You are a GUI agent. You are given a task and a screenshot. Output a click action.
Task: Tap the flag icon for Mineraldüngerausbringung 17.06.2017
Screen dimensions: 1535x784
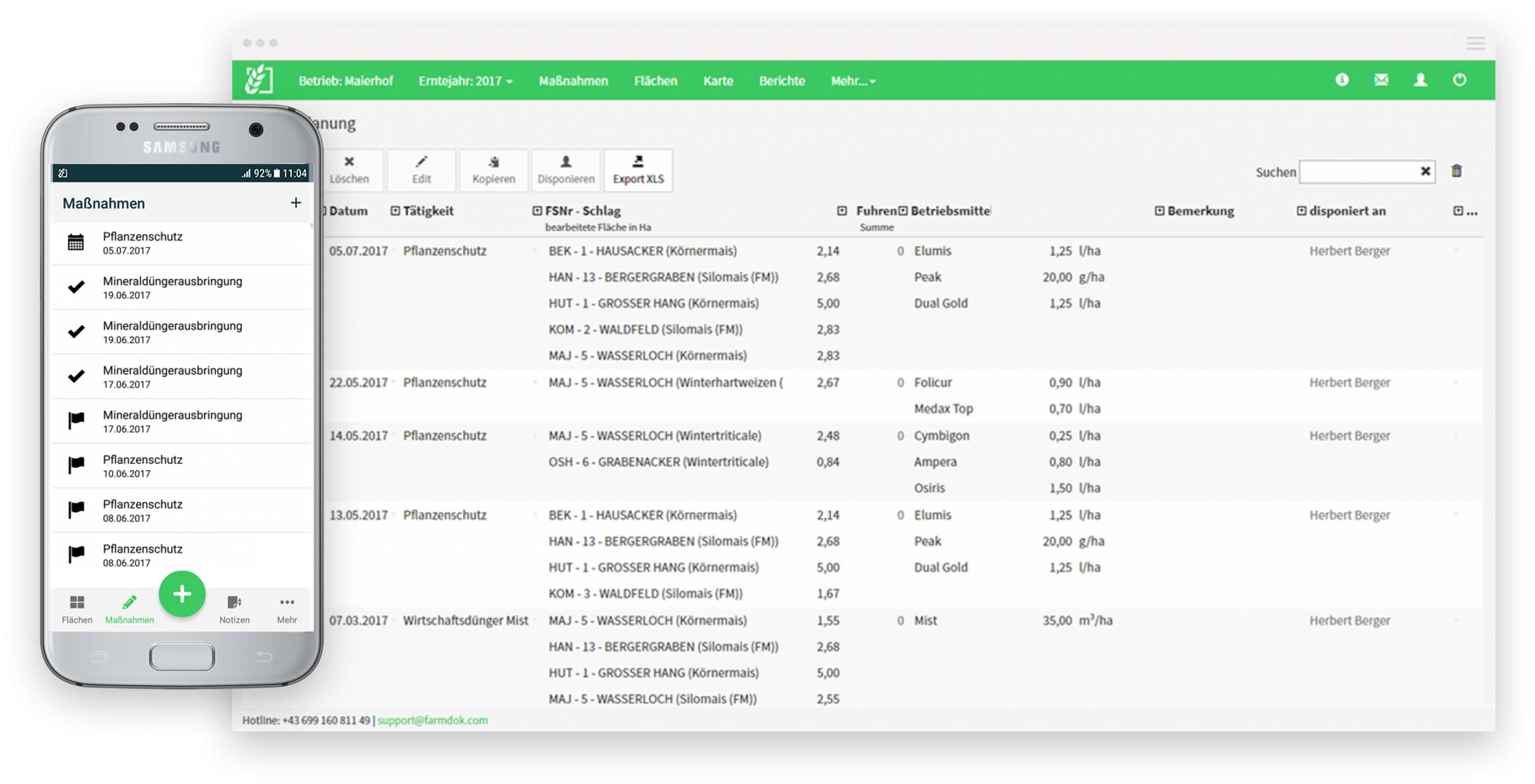pyautogui.click(x=76, y=421)
